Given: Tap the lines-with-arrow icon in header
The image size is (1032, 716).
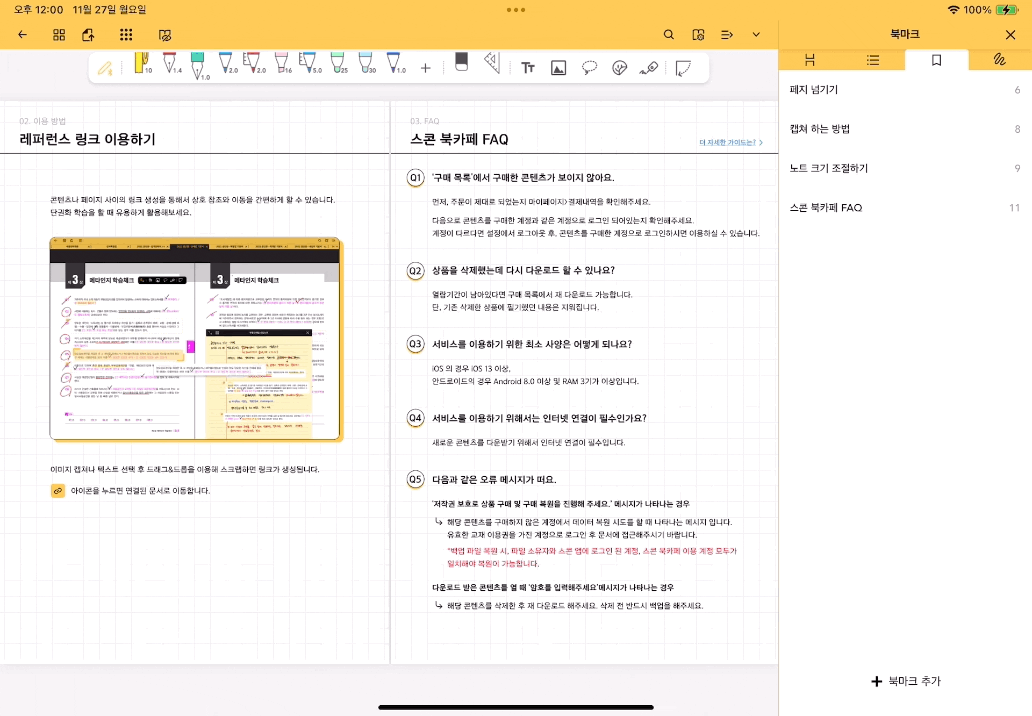Looking at the screenshot, I should (727, 35).
